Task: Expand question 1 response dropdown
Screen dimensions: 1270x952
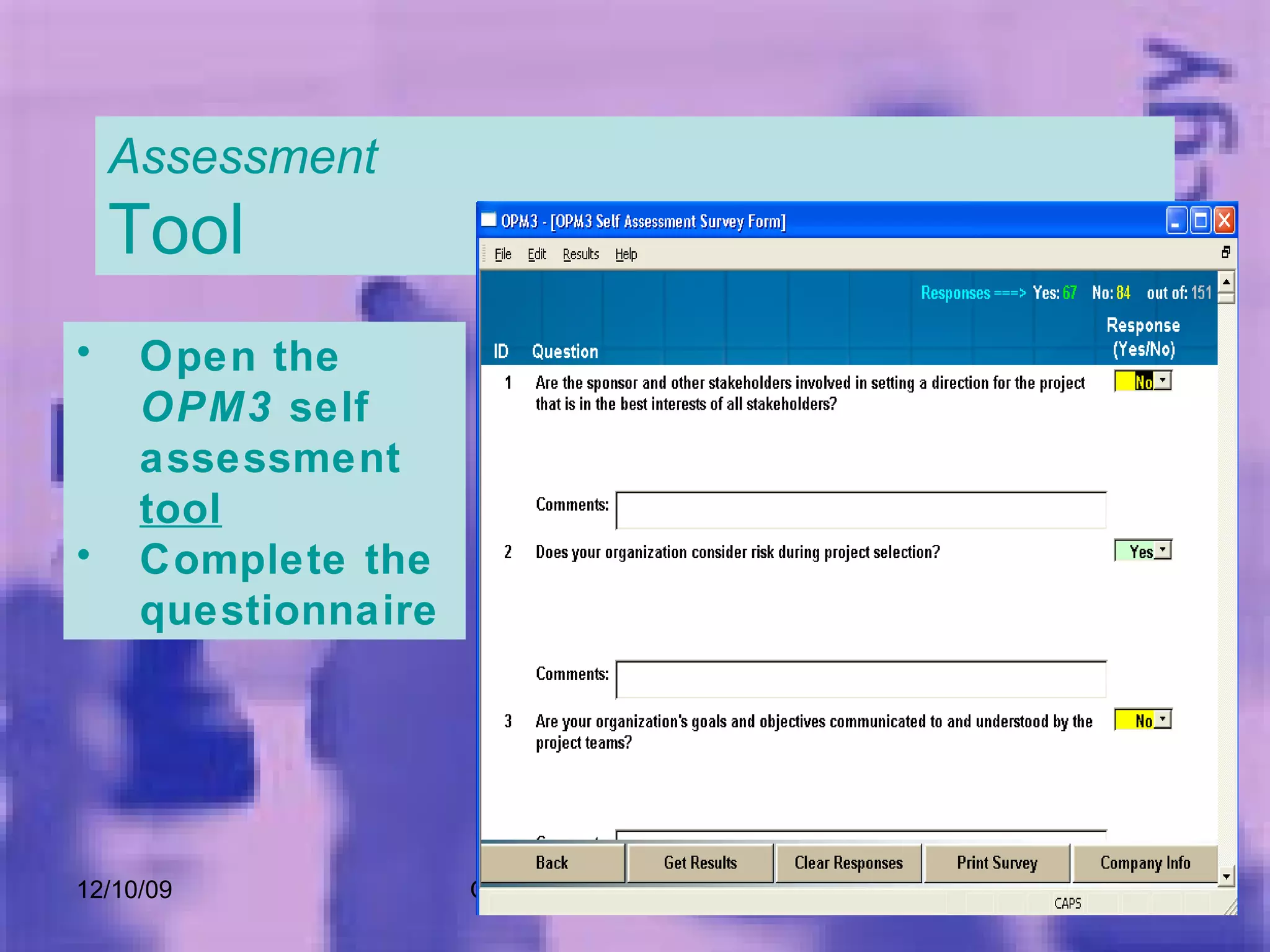Action: tap(1163, 380)
